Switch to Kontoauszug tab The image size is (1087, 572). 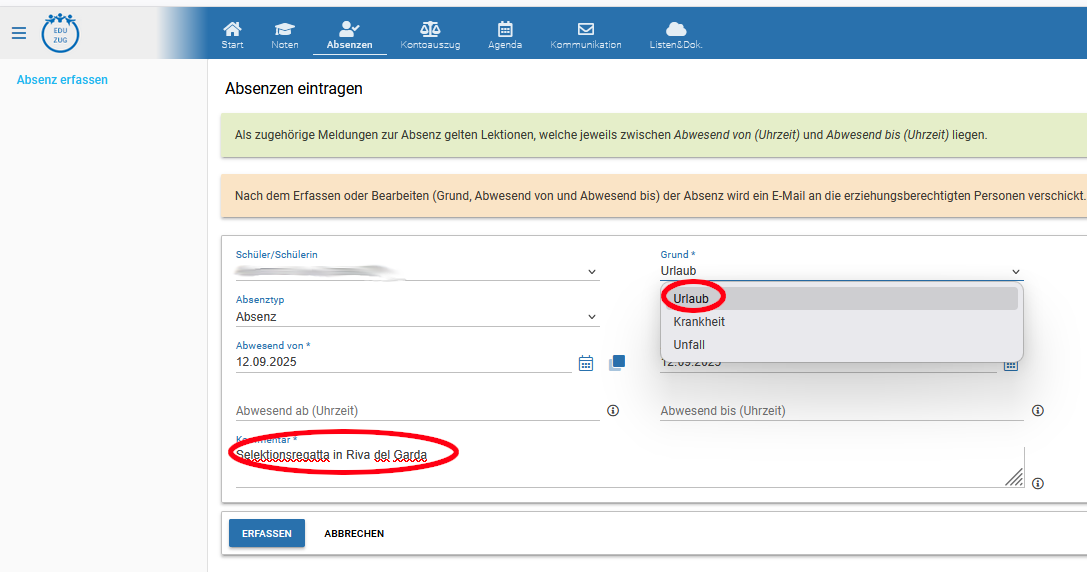tap(430, 35)
